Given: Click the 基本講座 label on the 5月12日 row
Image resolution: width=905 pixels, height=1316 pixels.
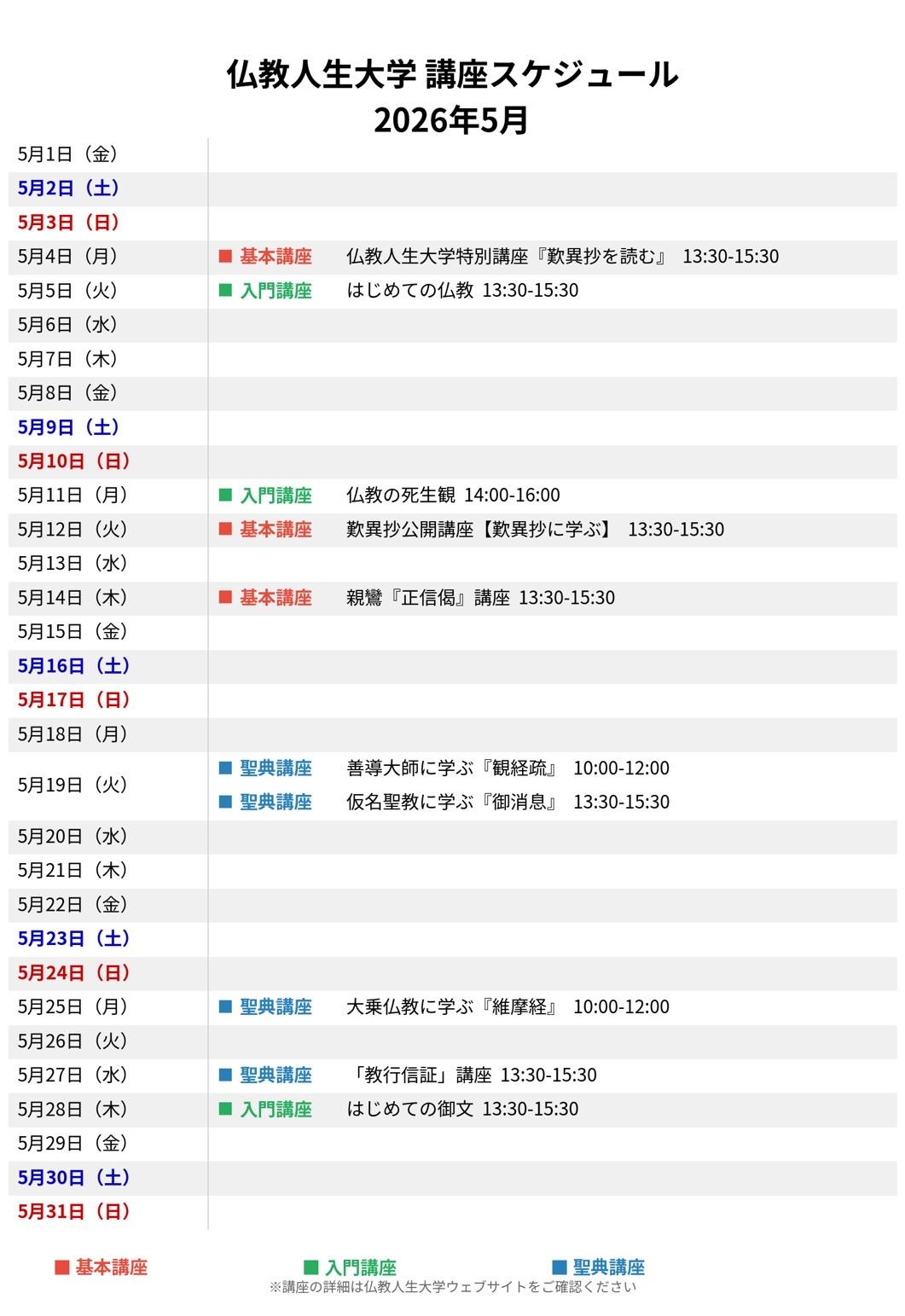Looking at the screenshot, I should pyautogui.click(x=276, y=530).
